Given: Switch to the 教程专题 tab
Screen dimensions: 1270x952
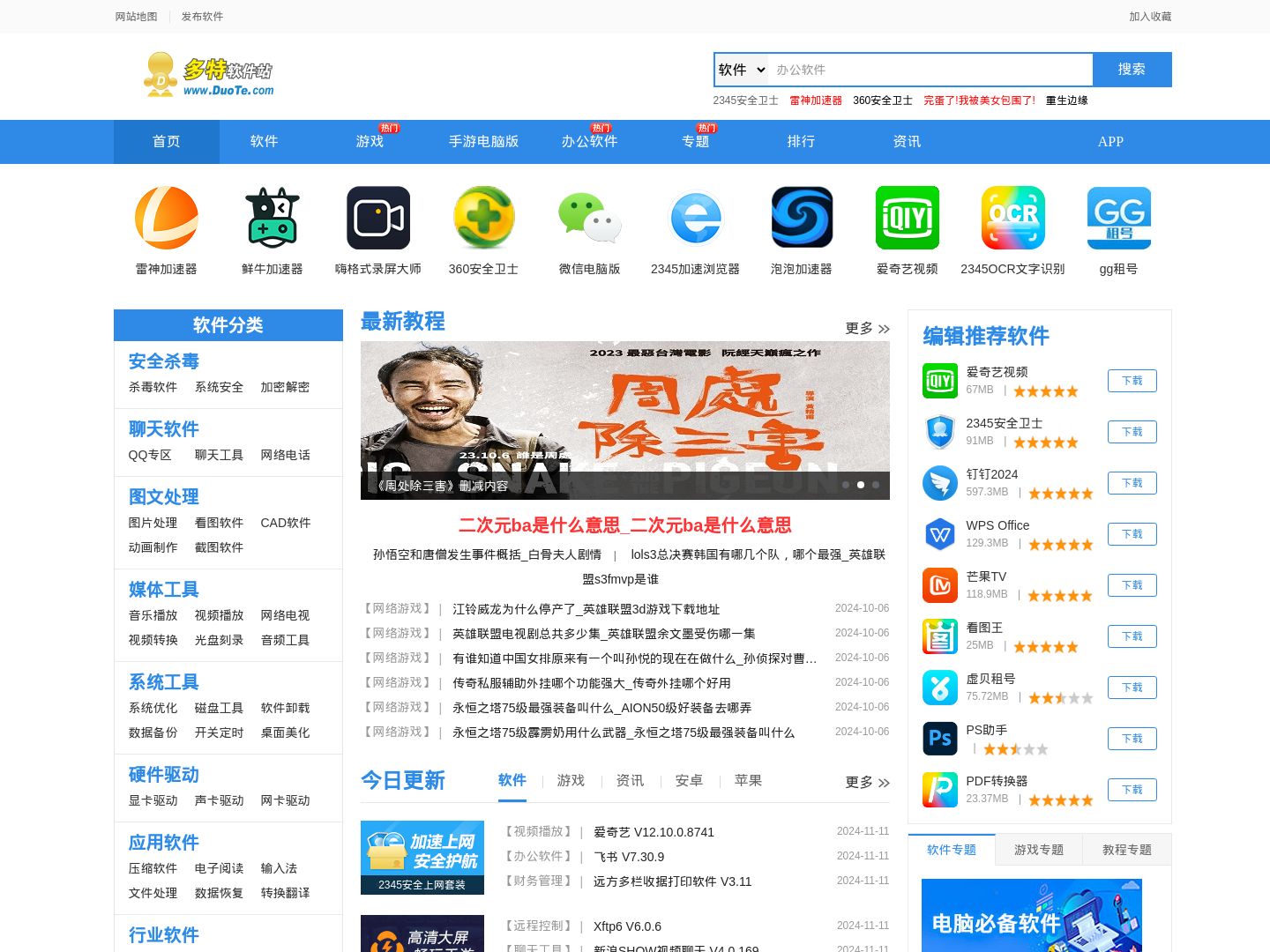Looking at the screenshot, I should [1127, 850].
